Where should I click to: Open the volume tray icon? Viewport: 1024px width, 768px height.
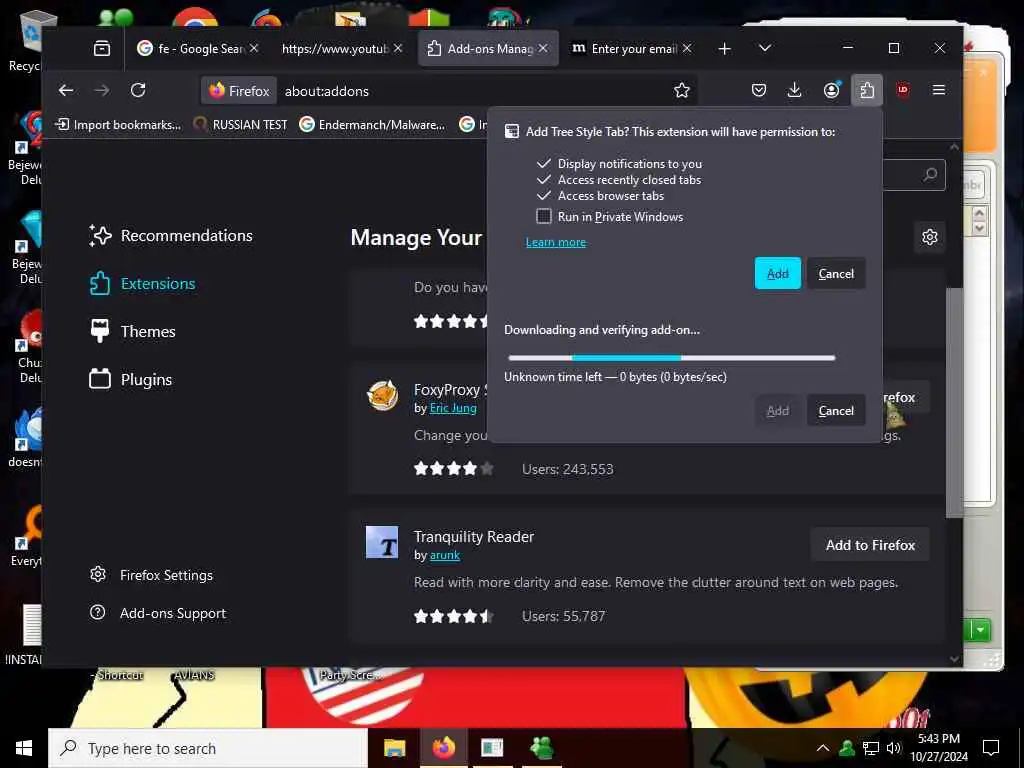coord(894,748)
